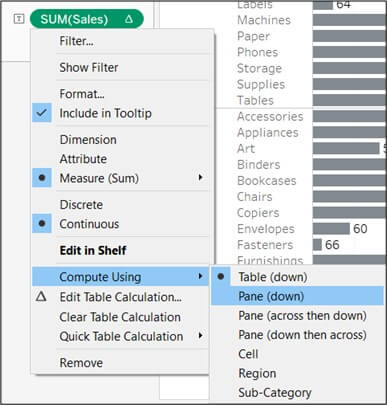Select the Measure (Sum) radio option
Screen dimensions: 387x405
pos(42,178)
